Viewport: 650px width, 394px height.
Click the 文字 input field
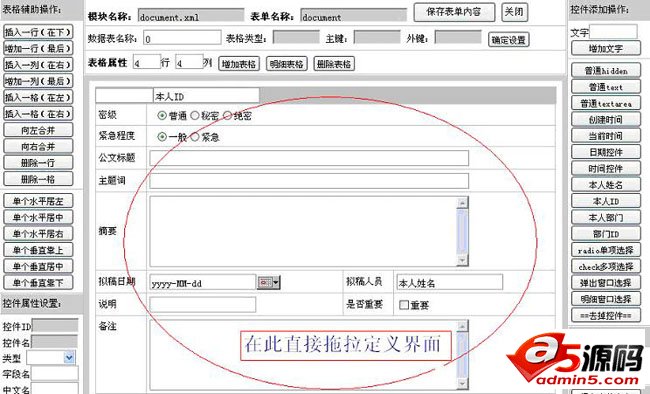[613, 32]
